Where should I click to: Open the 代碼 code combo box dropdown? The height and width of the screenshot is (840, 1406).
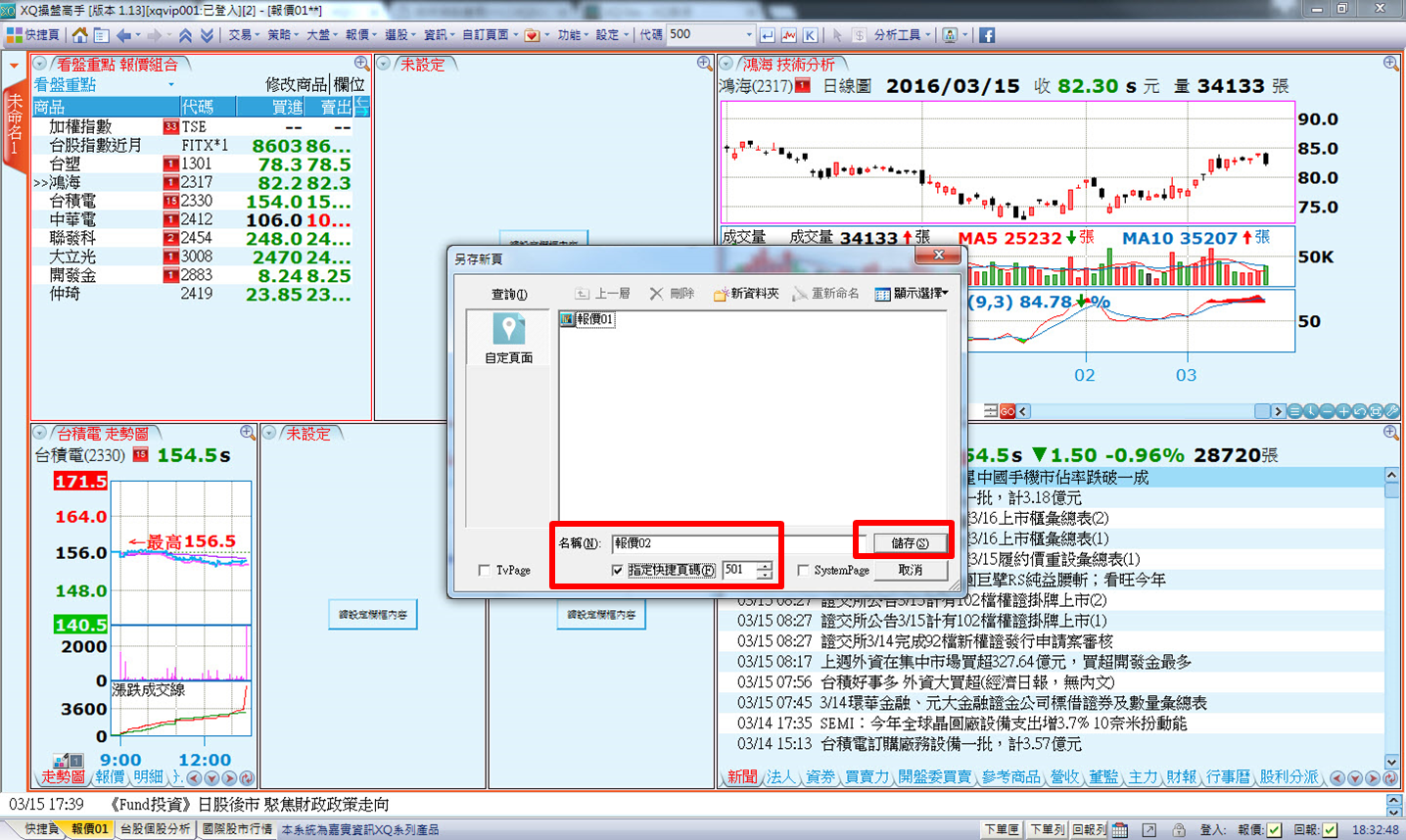(749, 35)
